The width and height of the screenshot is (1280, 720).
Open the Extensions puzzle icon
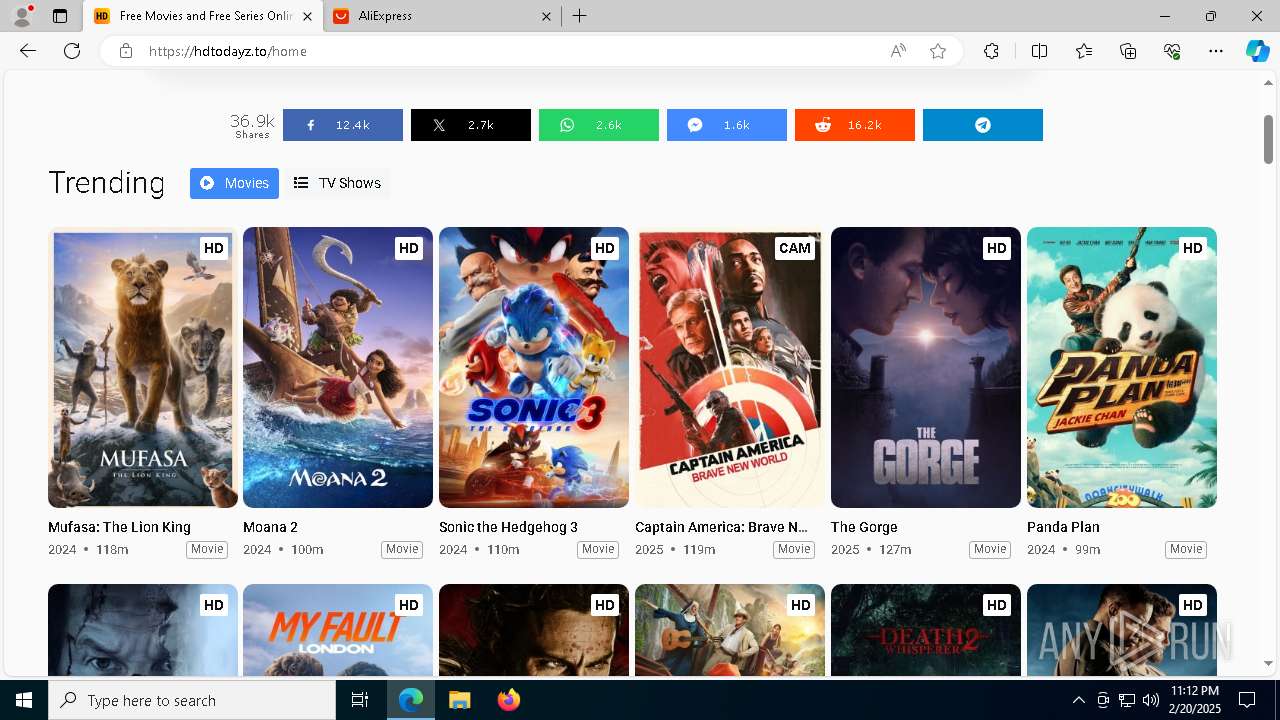click(991, 51)
